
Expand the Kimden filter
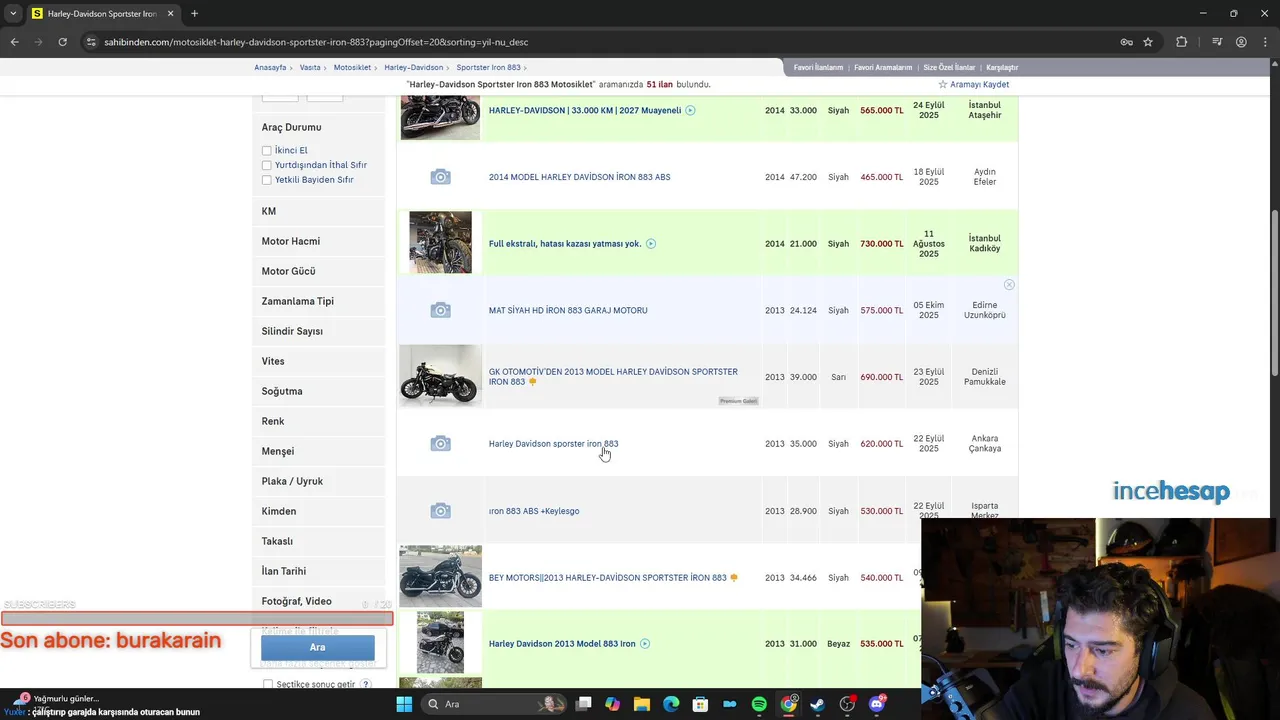318,511
